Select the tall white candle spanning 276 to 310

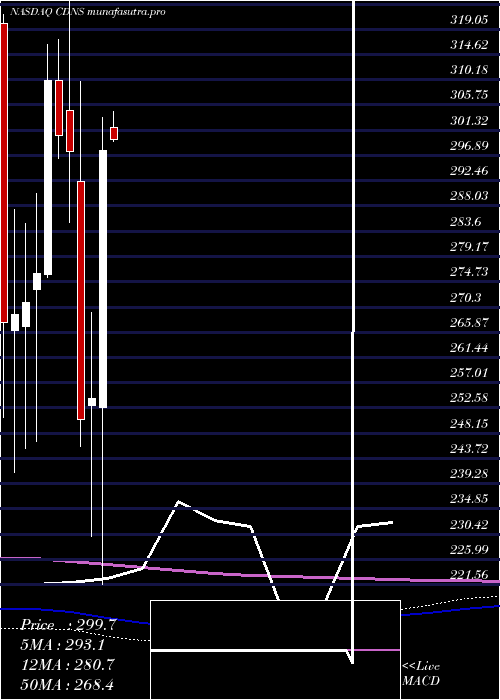(x=48, y=178)
